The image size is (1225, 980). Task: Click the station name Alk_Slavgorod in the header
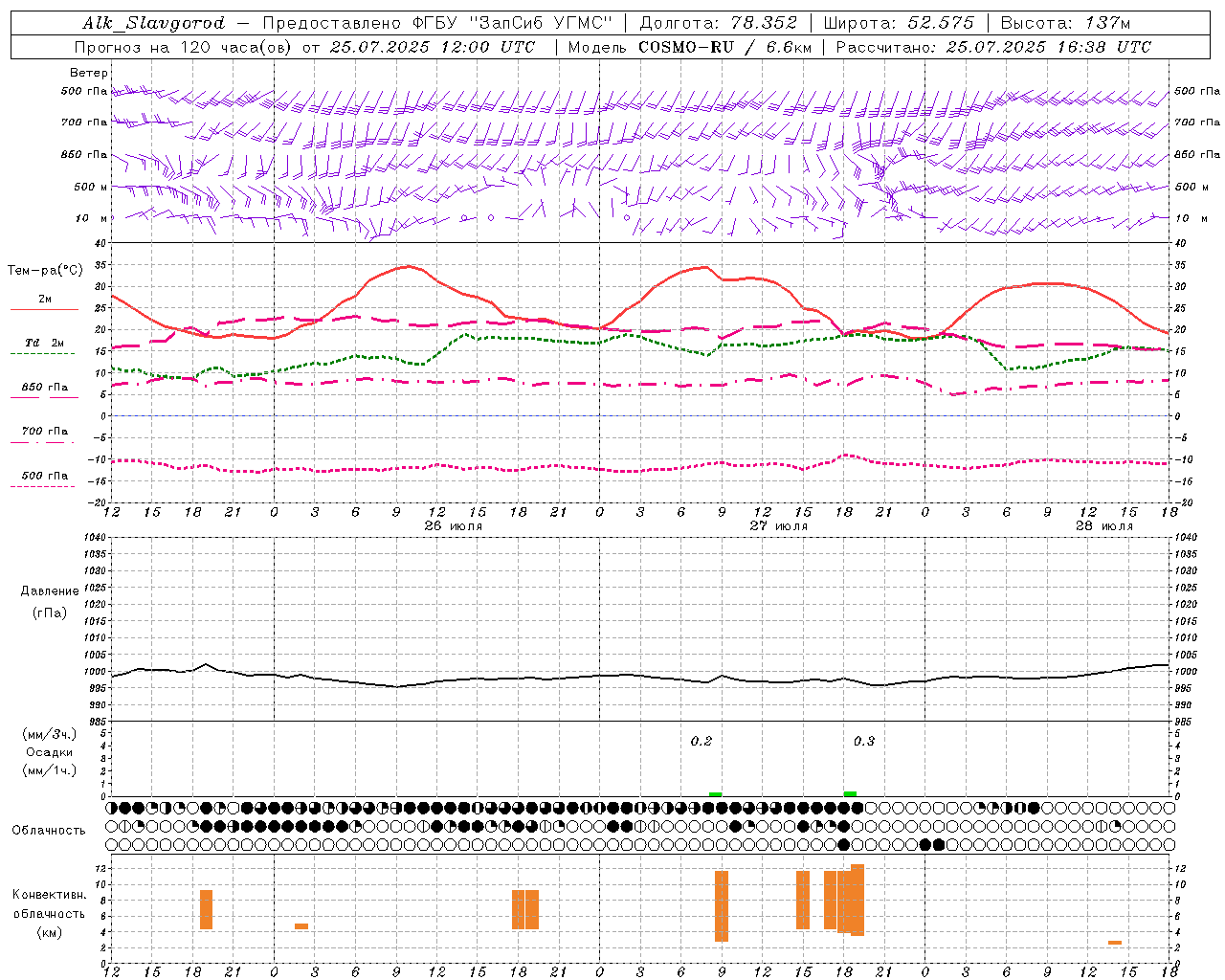pyautogui.click(x=154, y=23)
